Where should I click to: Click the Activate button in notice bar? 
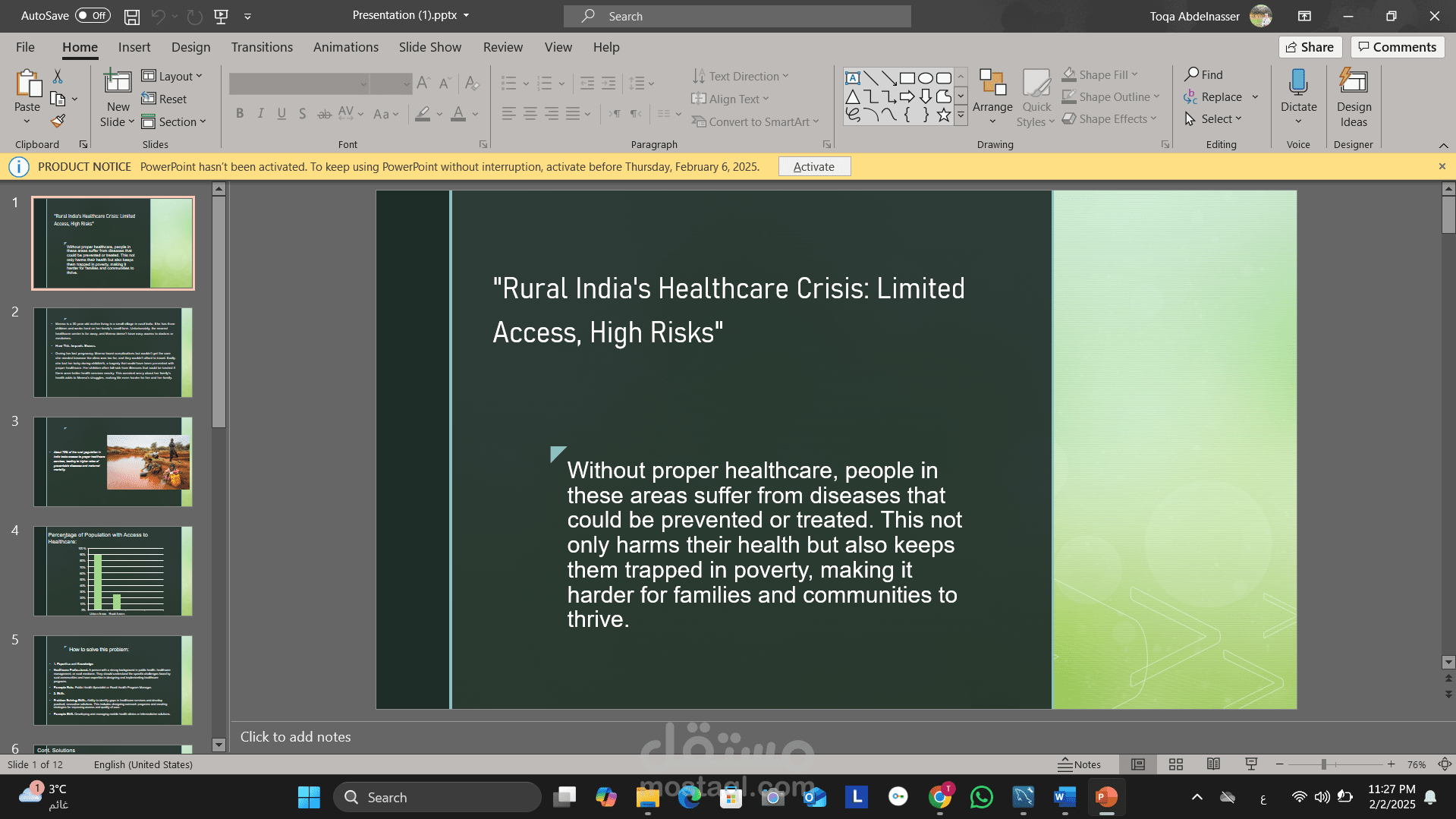tap(814, 167)
